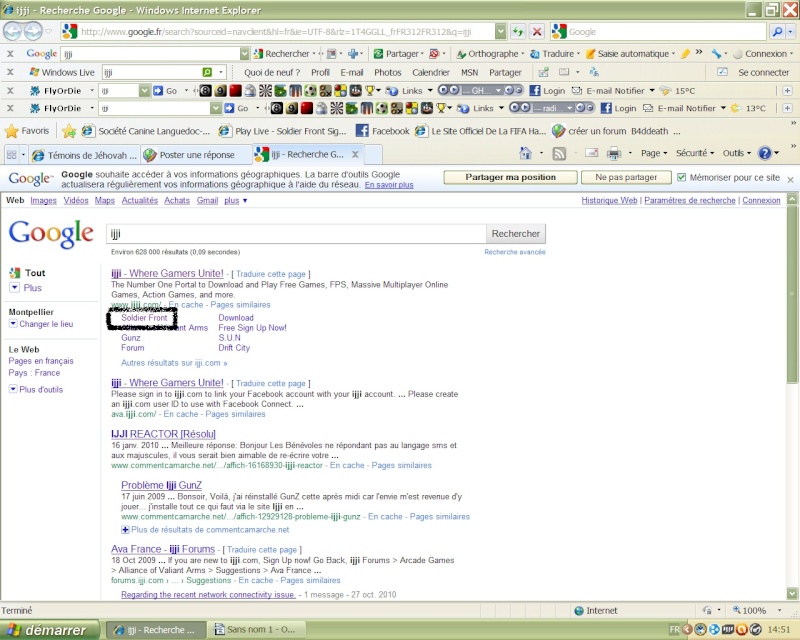Viewport: 800px width, 640px height.
Task: Click Partager ma position button
Action: (510, 177)
